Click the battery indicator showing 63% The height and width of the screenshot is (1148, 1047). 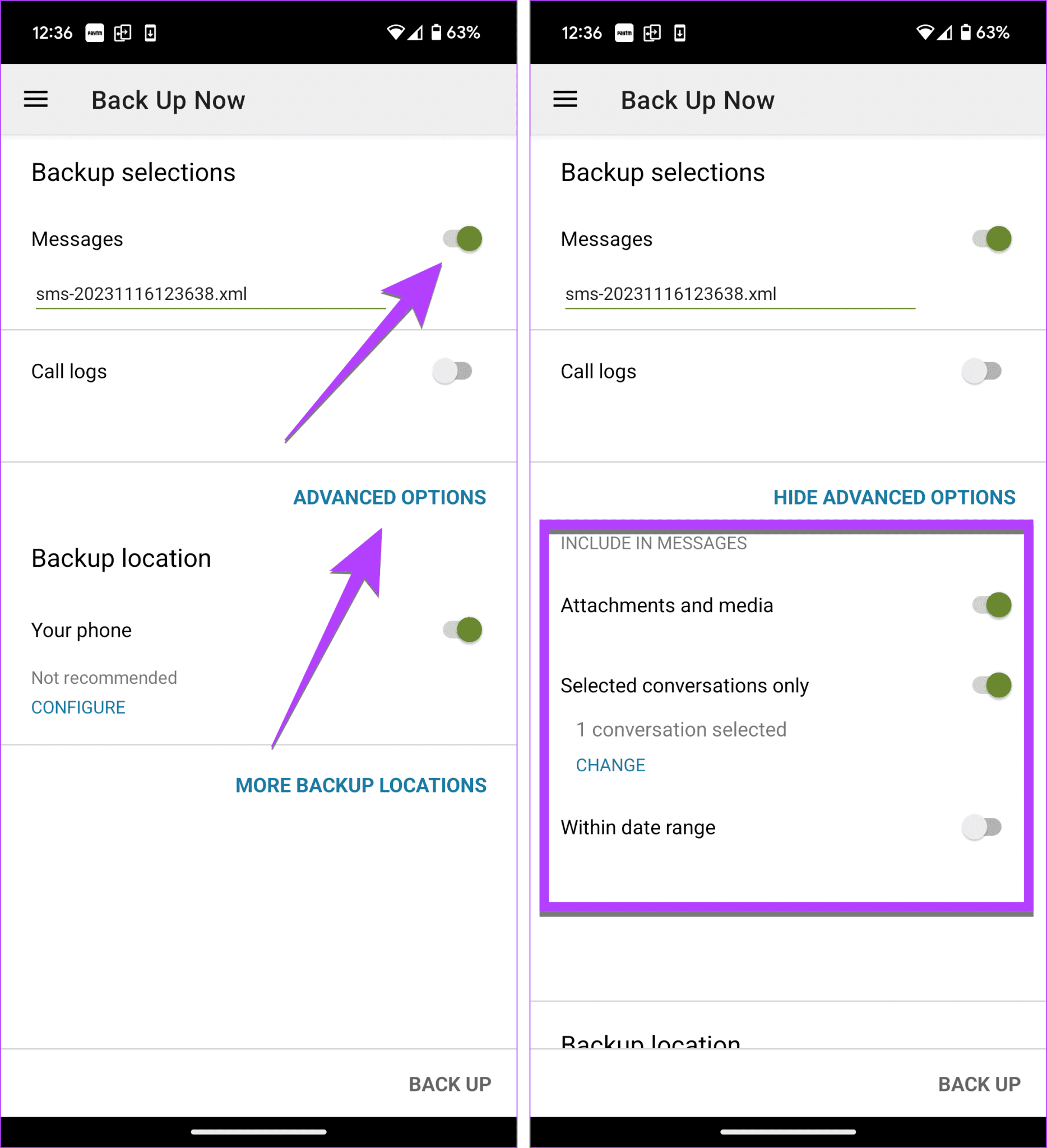point(450,33)
